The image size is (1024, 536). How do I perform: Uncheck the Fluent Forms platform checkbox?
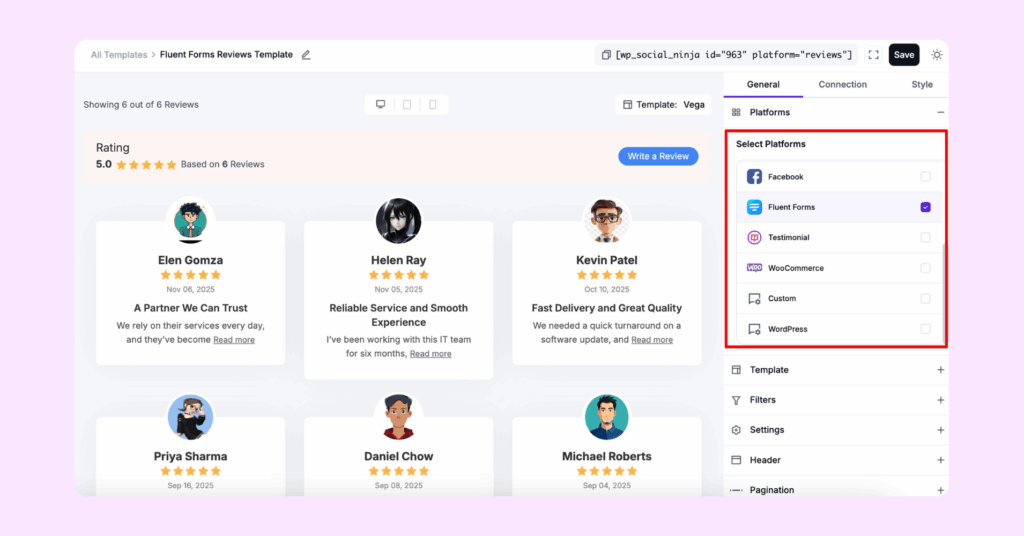pos(925,207)
